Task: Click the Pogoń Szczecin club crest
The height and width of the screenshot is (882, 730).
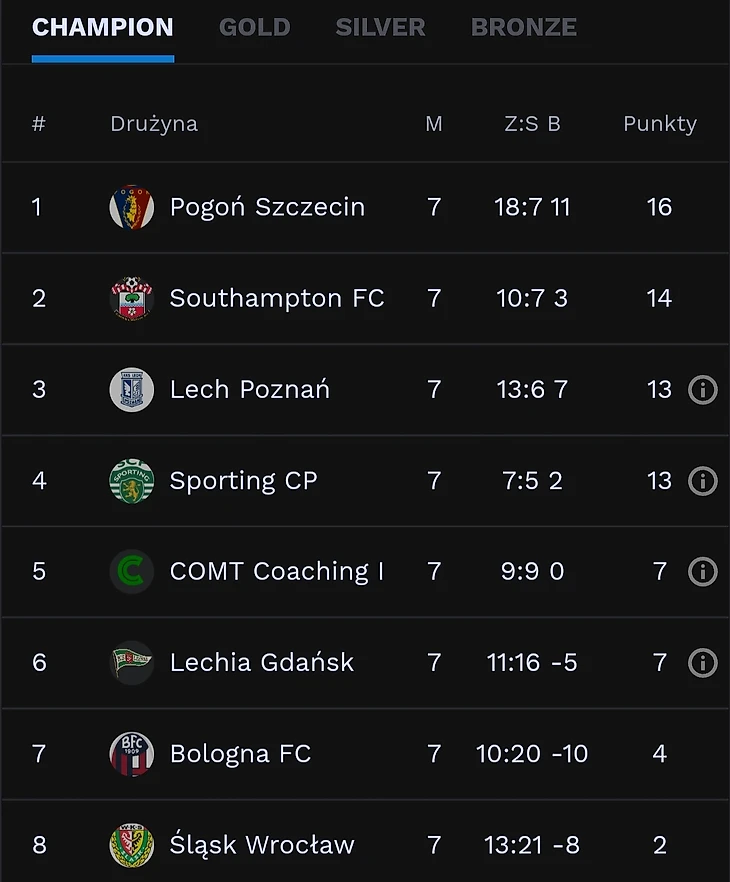Action: [131, 207]
